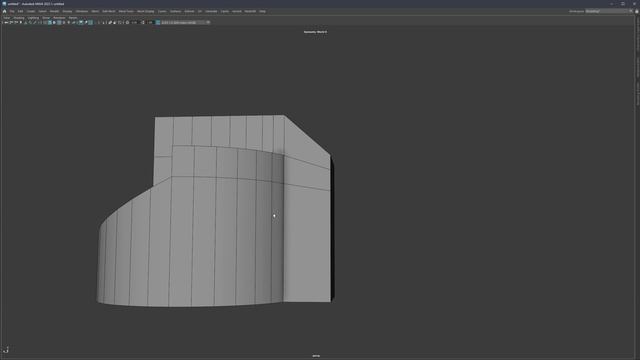Toggle the color management view transform icon

point(158,22)
